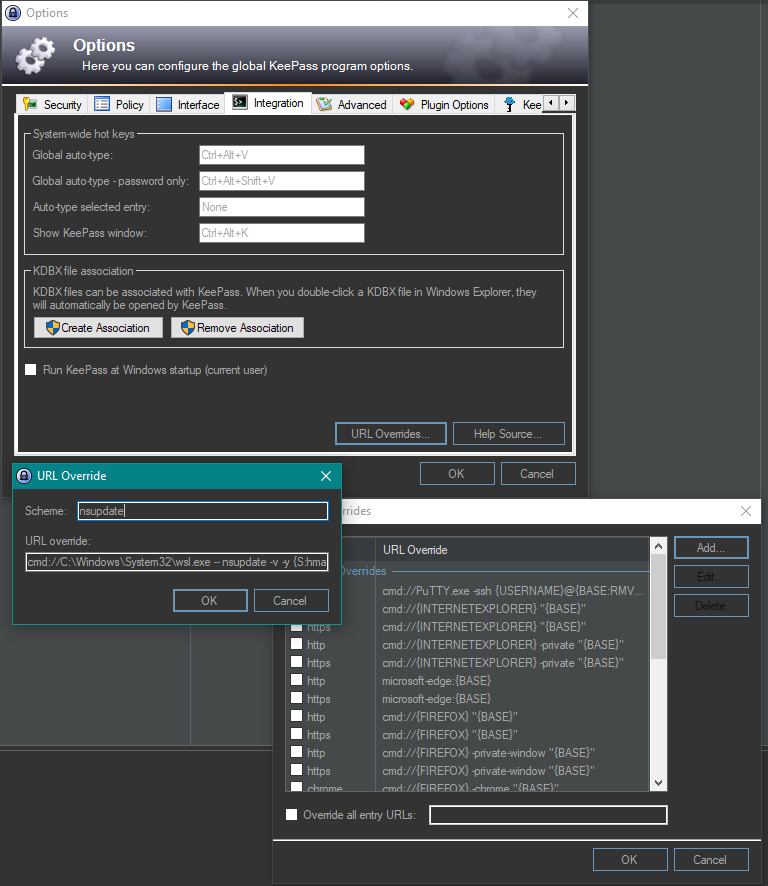Enable the http microsoft-edge override
Screen dimensions: 768x886
pyautogui.click(x=296, y=680)
